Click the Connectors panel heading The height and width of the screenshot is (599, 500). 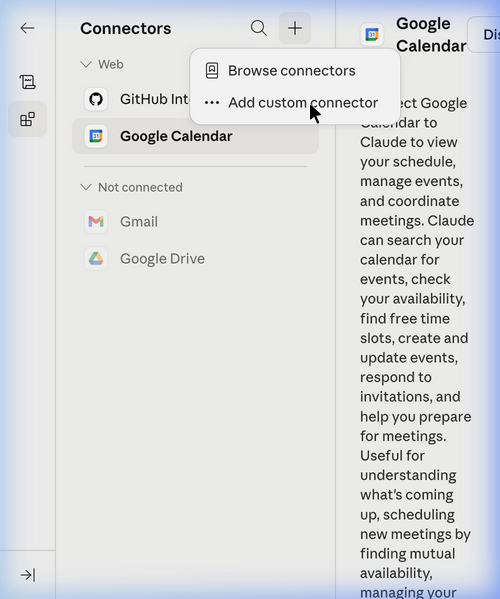pos(126,28)
